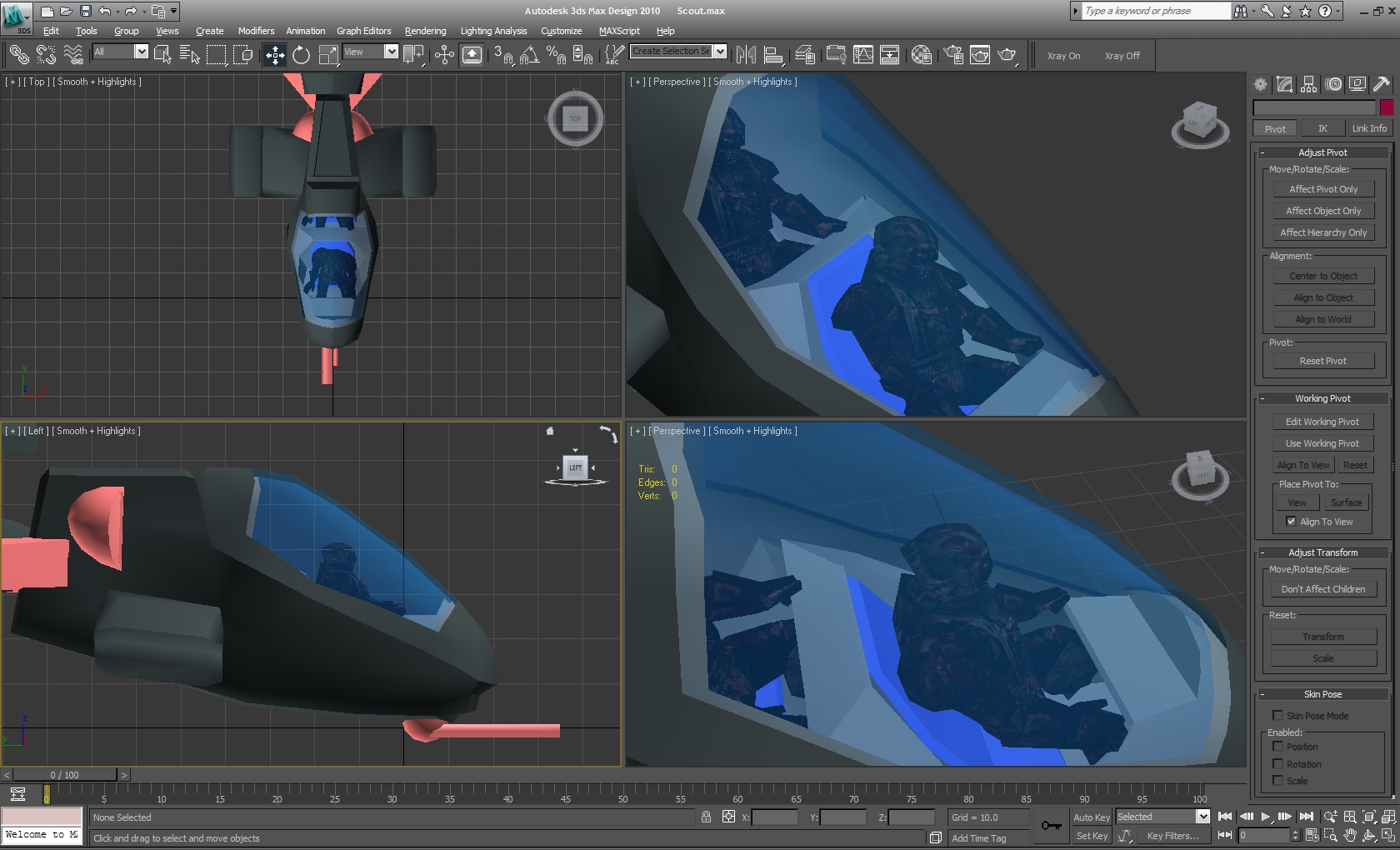This screenshot has width=1400, height=850.
Task: Click the Affect Pivot Only button
Action: (1322, 189)
